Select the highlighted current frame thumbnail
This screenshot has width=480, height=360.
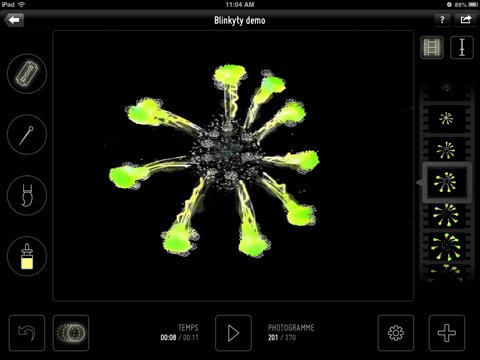(x=447, y=183)
